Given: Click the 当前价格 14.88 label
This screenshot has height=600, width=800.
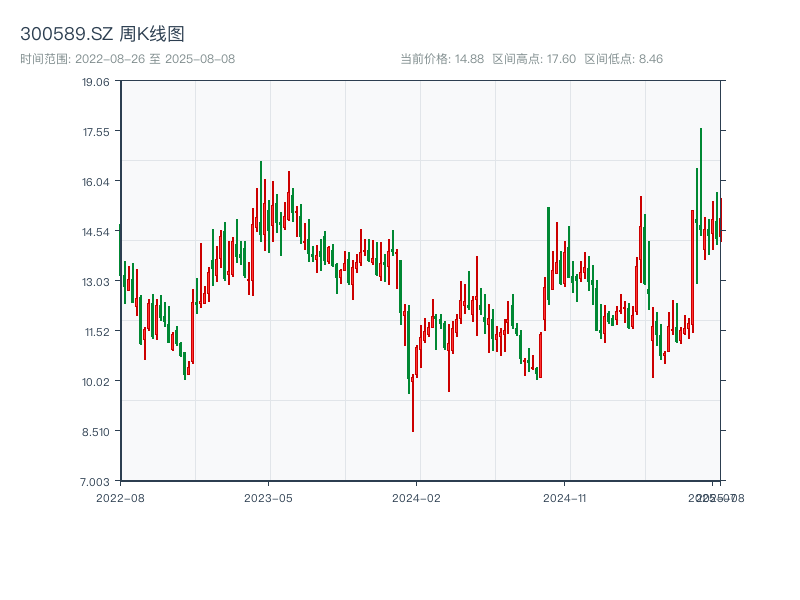Looking at the screenshot, I should pyautogui.click(x=441, y=59).
